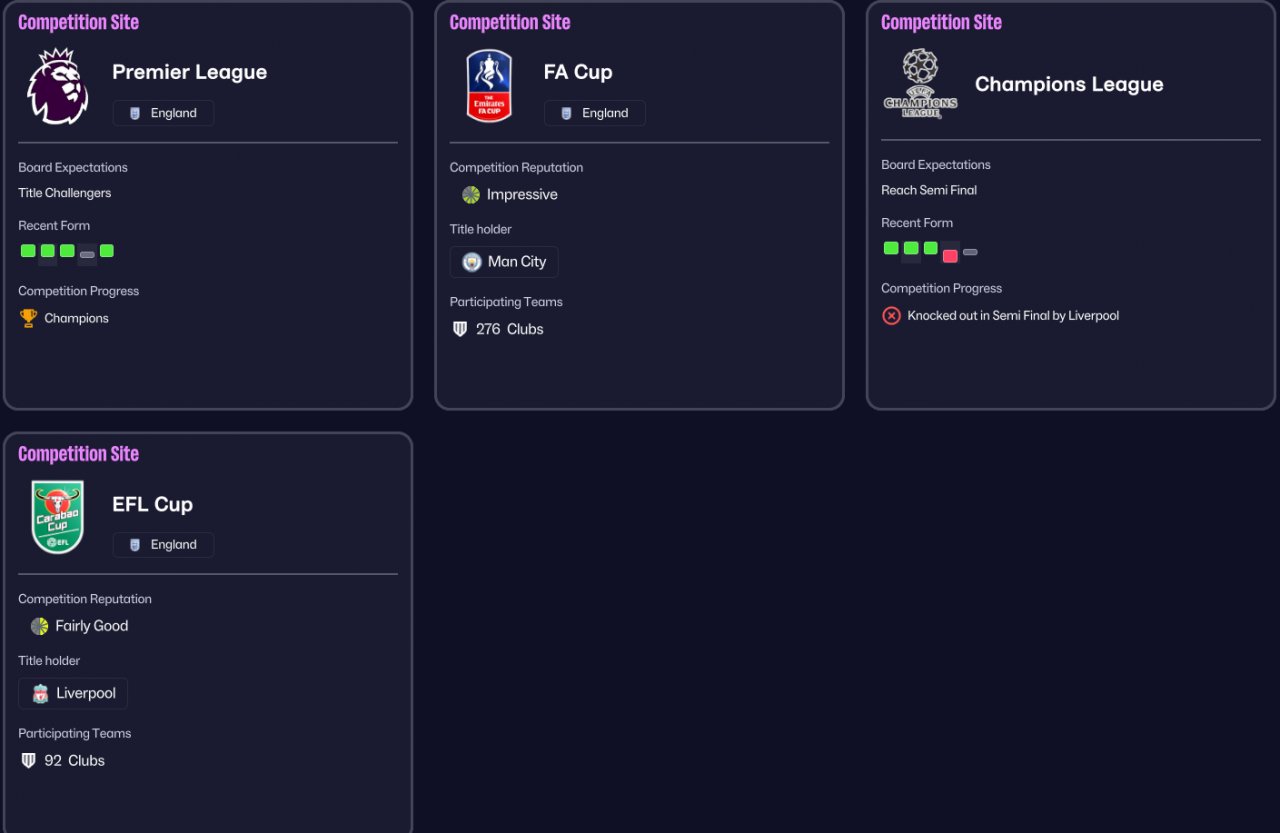The height and width of the screenshot is (833, 1280).
Task: Click Competition Site heading on Premier League card
Action: pyautogui.click(x=78, y=22)
